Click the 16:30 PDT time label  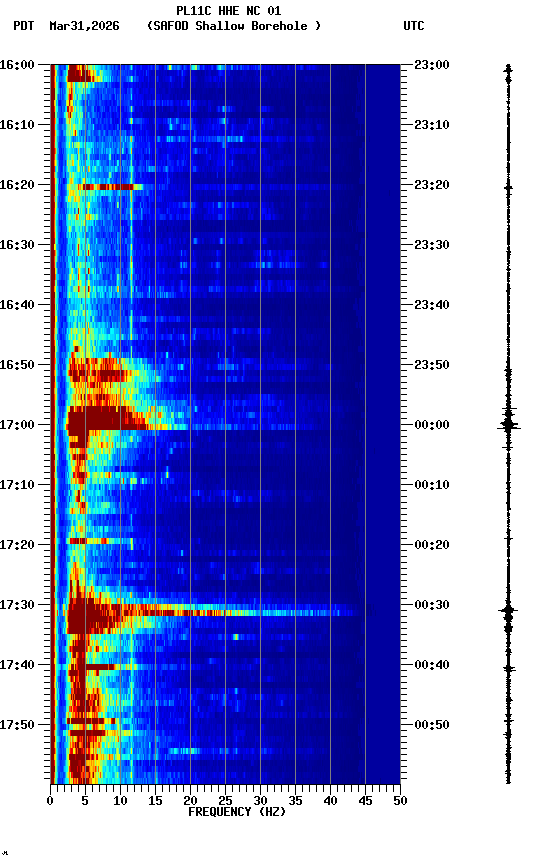[x=17, y=245]
